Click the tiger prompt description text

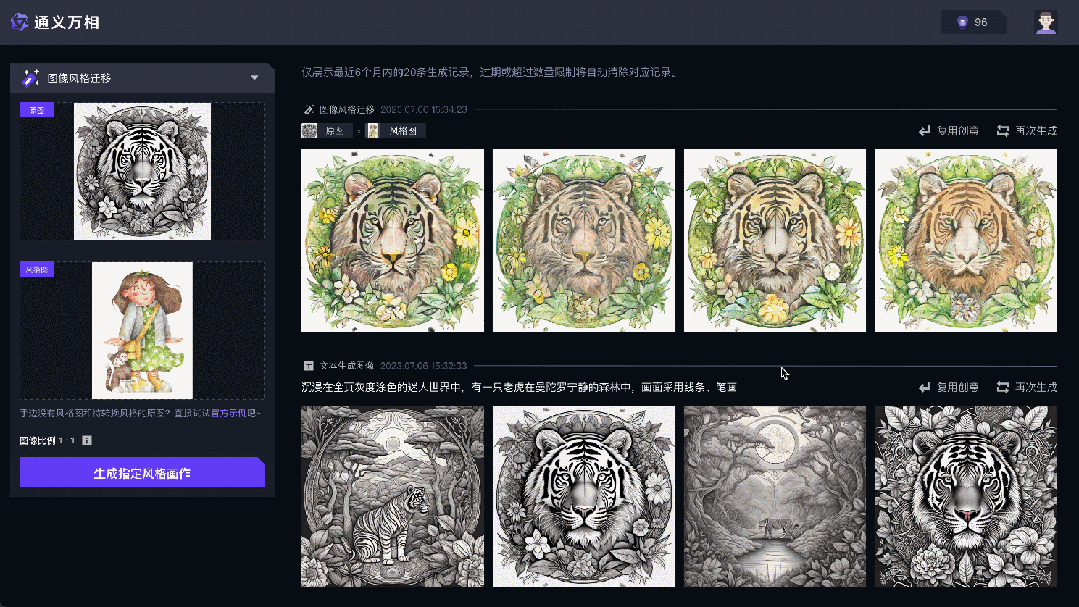point(519,387)
